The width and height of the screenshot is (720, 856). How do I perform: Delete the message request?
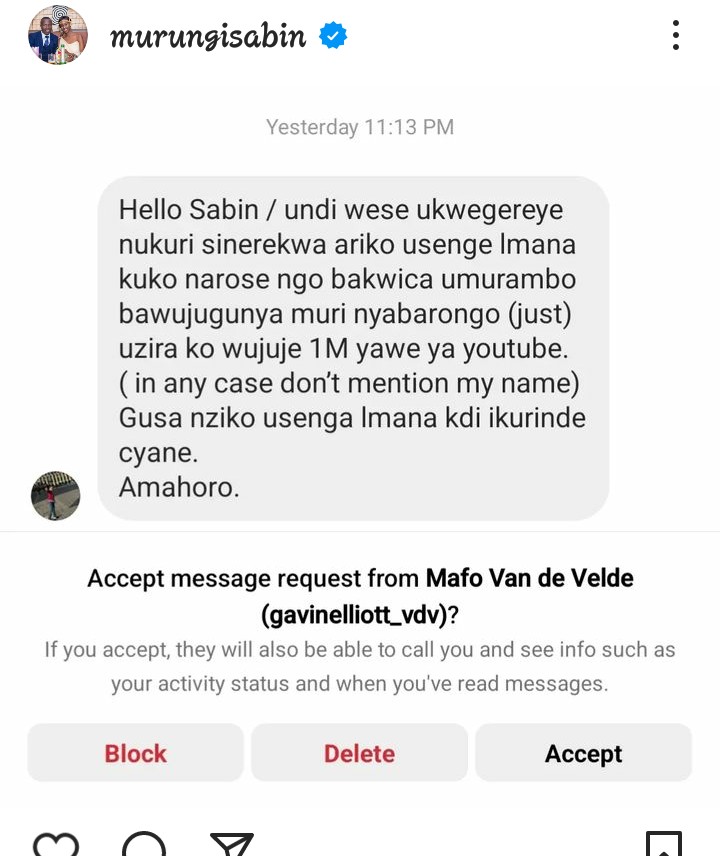[x=359, y=753]
